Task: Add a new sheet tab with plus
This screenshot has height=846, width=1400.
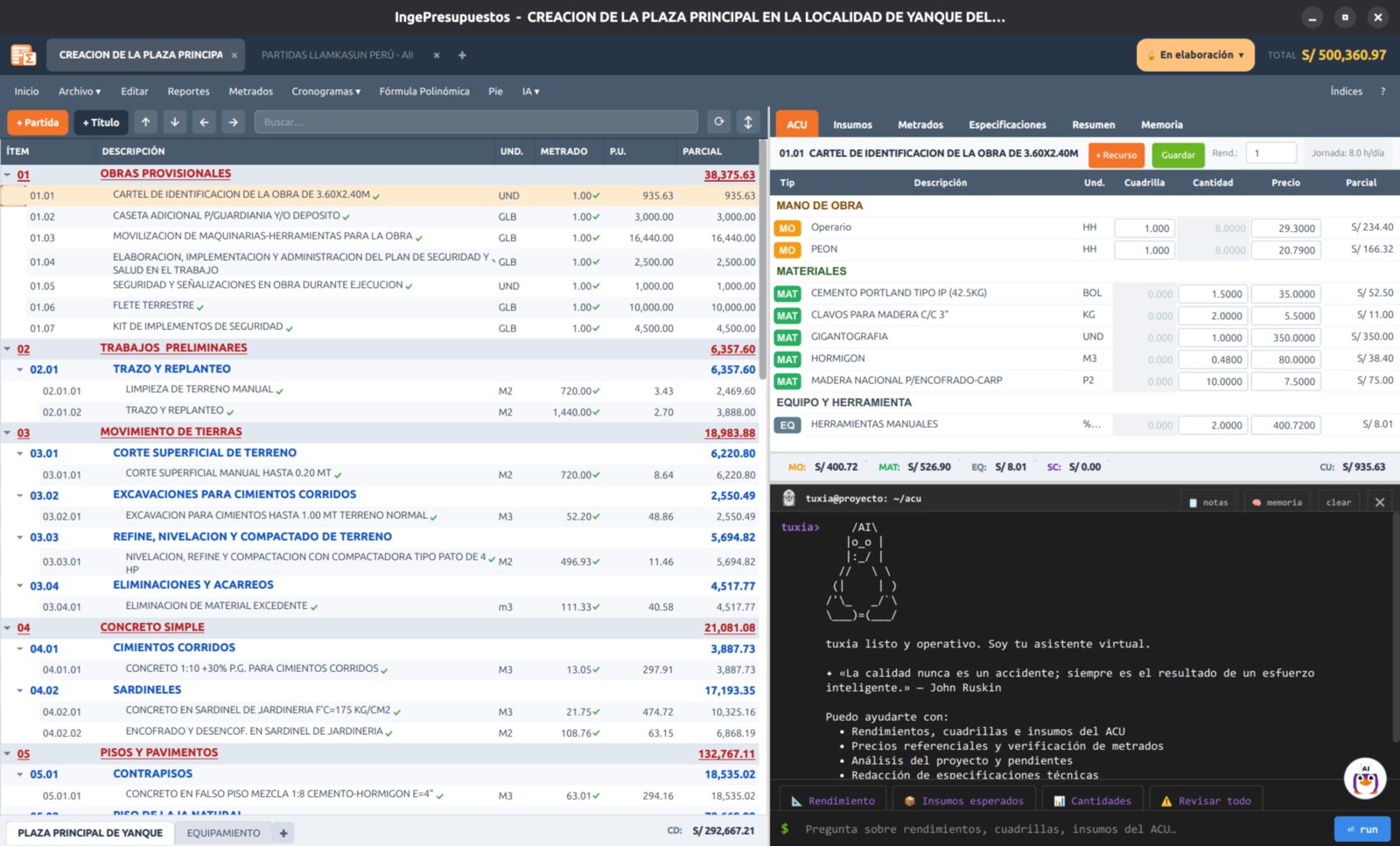Action: click(x=283, y=833)
